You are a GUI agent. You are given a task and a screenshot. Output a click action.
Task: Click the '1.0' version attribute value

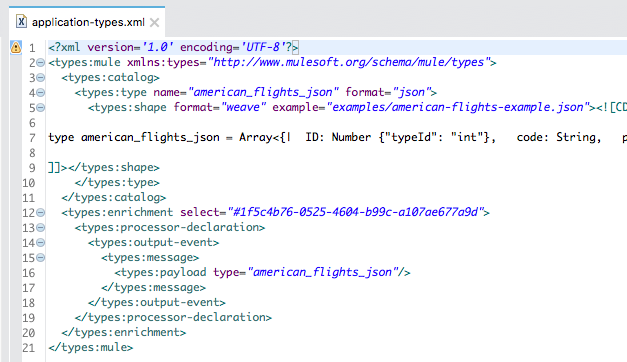click(157, 47)
